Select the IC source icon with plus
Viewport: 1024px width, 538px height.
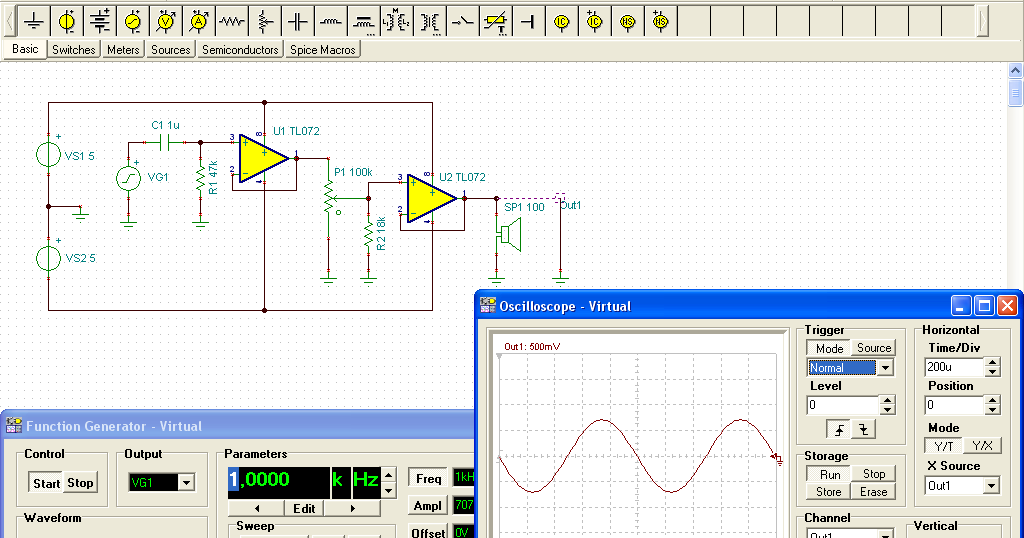(x=594, y=21)
